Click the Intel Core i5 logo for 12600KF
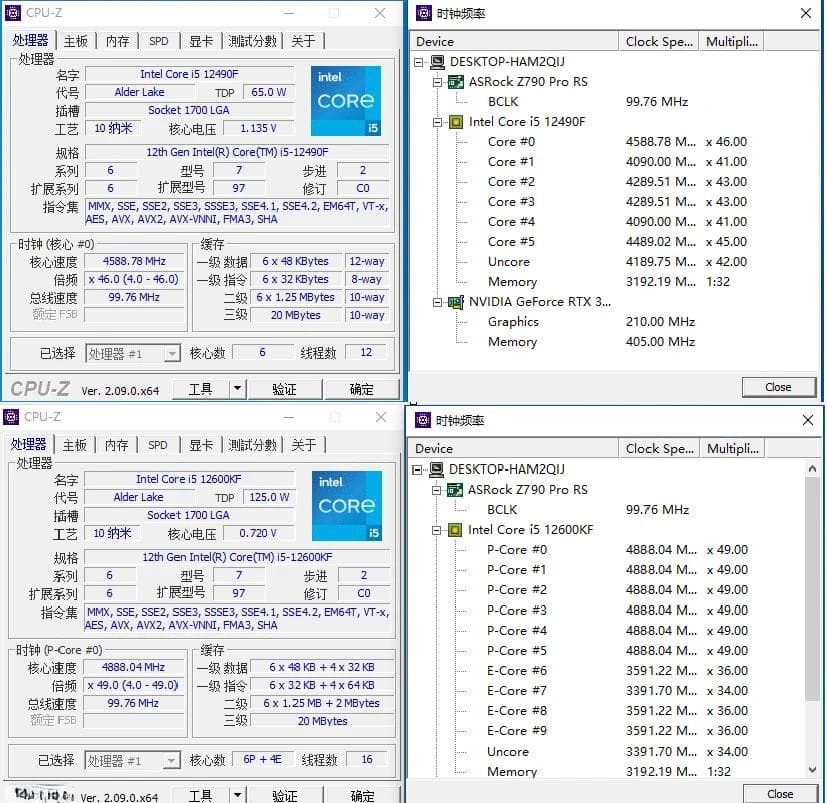827x803 pixels. [347, 506]
